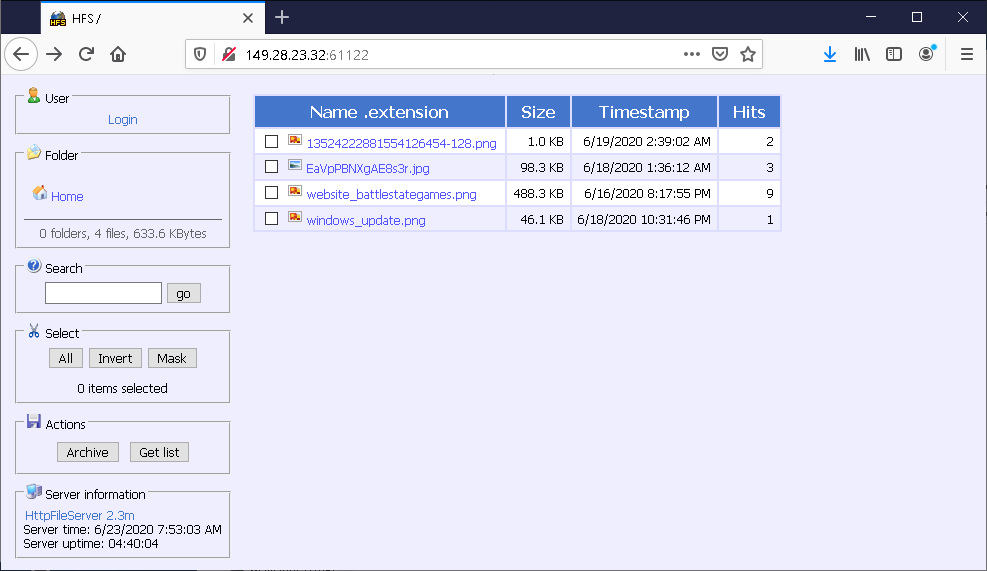Tick the checkbox for EaVpPBNXgAE8s3r.jpg

pos(271,167)
